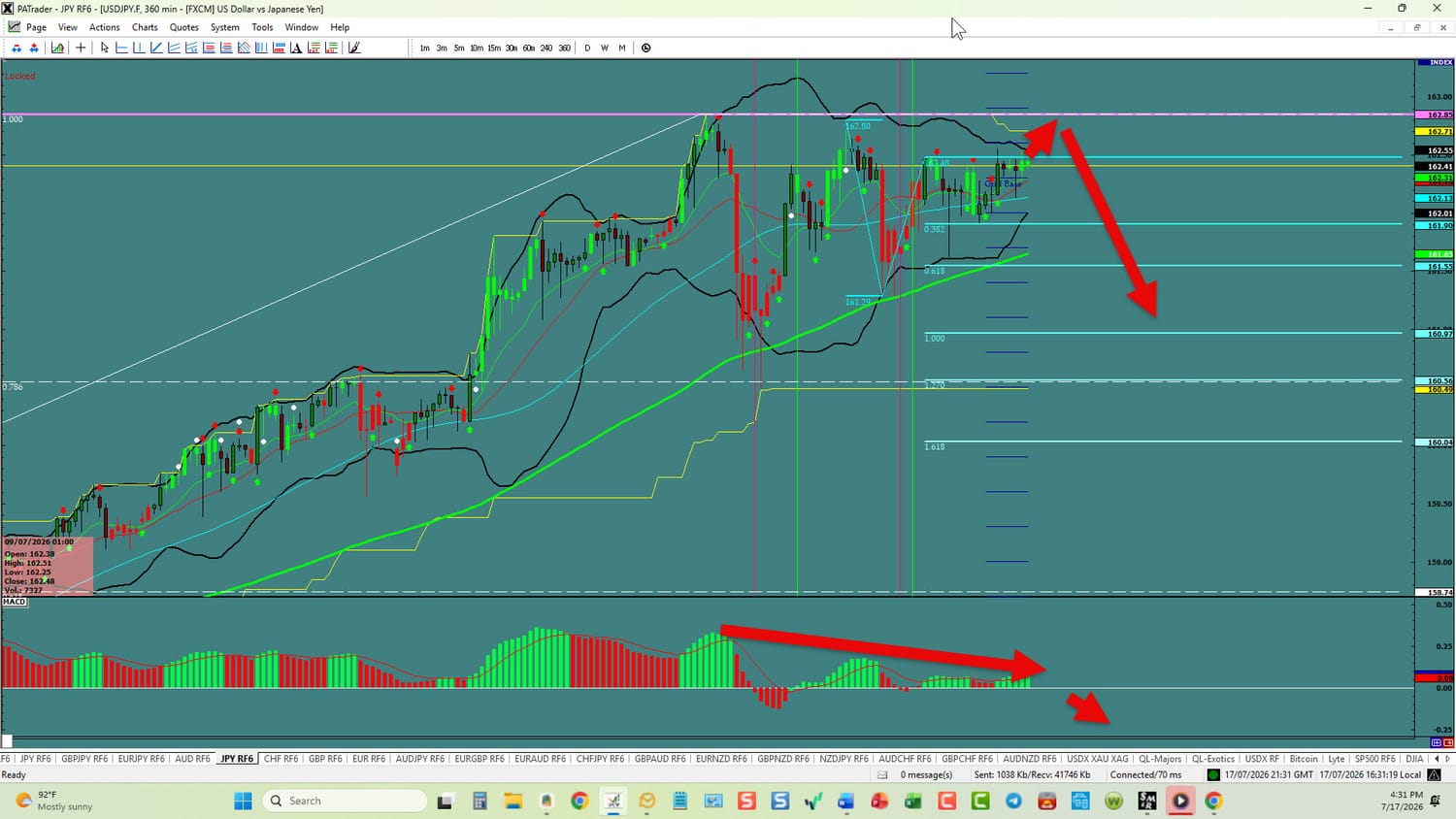The image size is (1456, 819).
Task: Open the GBPNZD RF6 tab
Action: coord(783,759)
